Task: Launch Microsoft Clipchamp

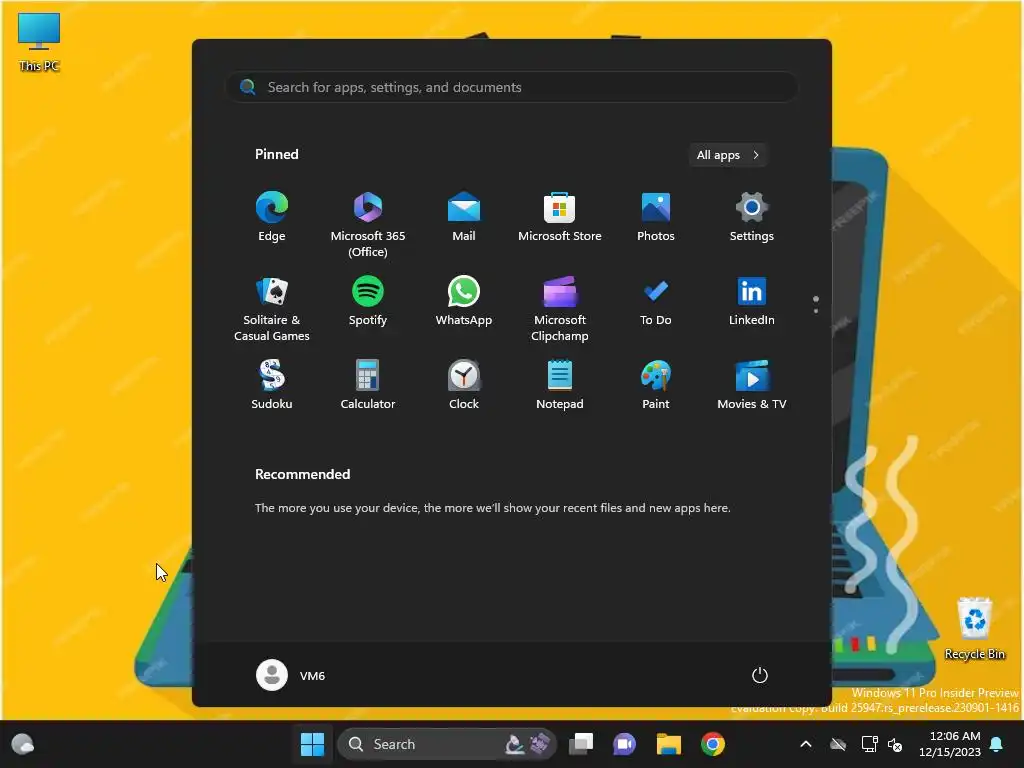Action: [x=560, y=309]
